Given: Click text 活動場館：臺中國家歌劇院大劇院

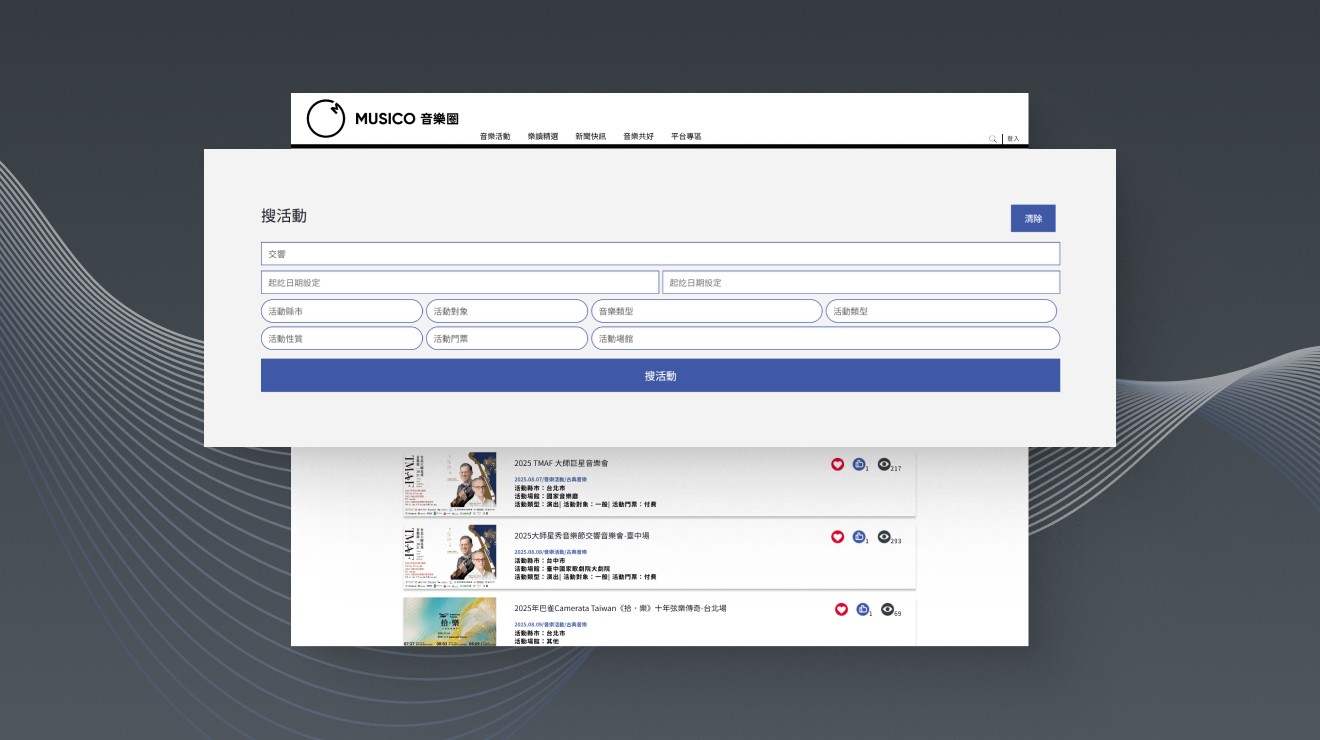Looking at the screenshot, I should (x=560, y=568).
